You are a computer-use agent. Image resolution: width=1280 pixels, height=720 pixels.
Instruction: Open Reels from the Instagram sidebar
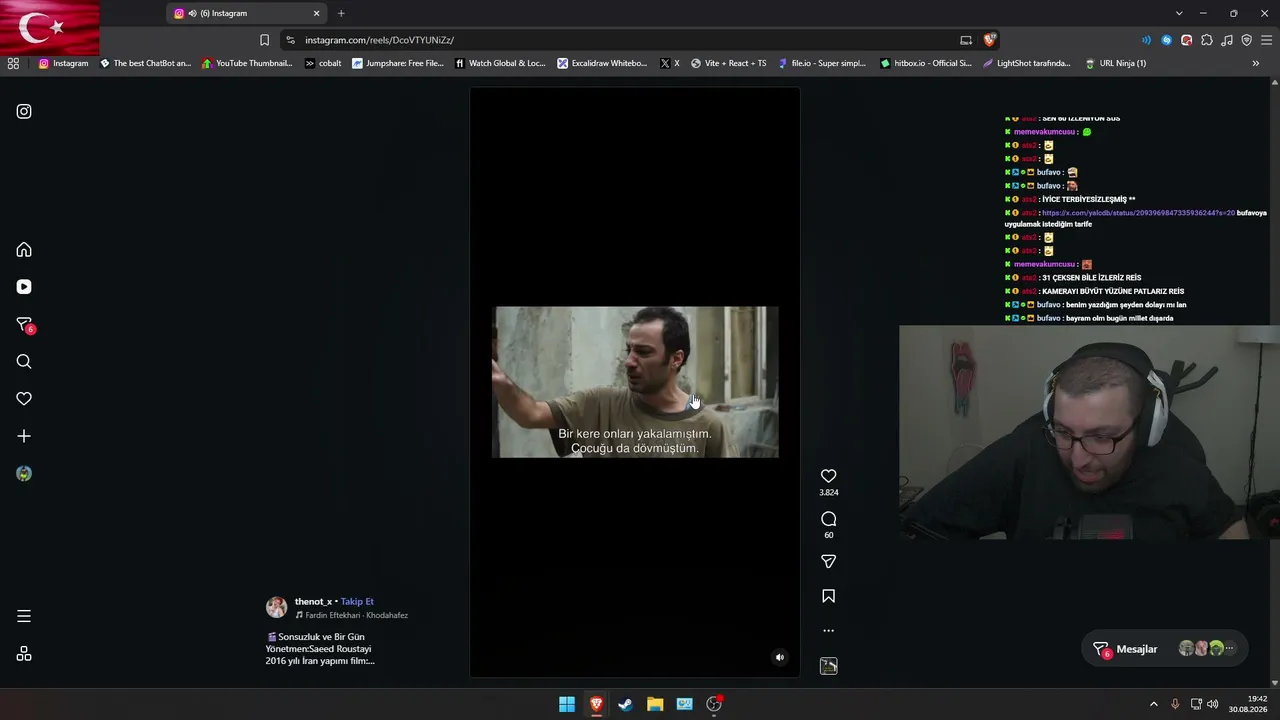[x=24, y=287]
